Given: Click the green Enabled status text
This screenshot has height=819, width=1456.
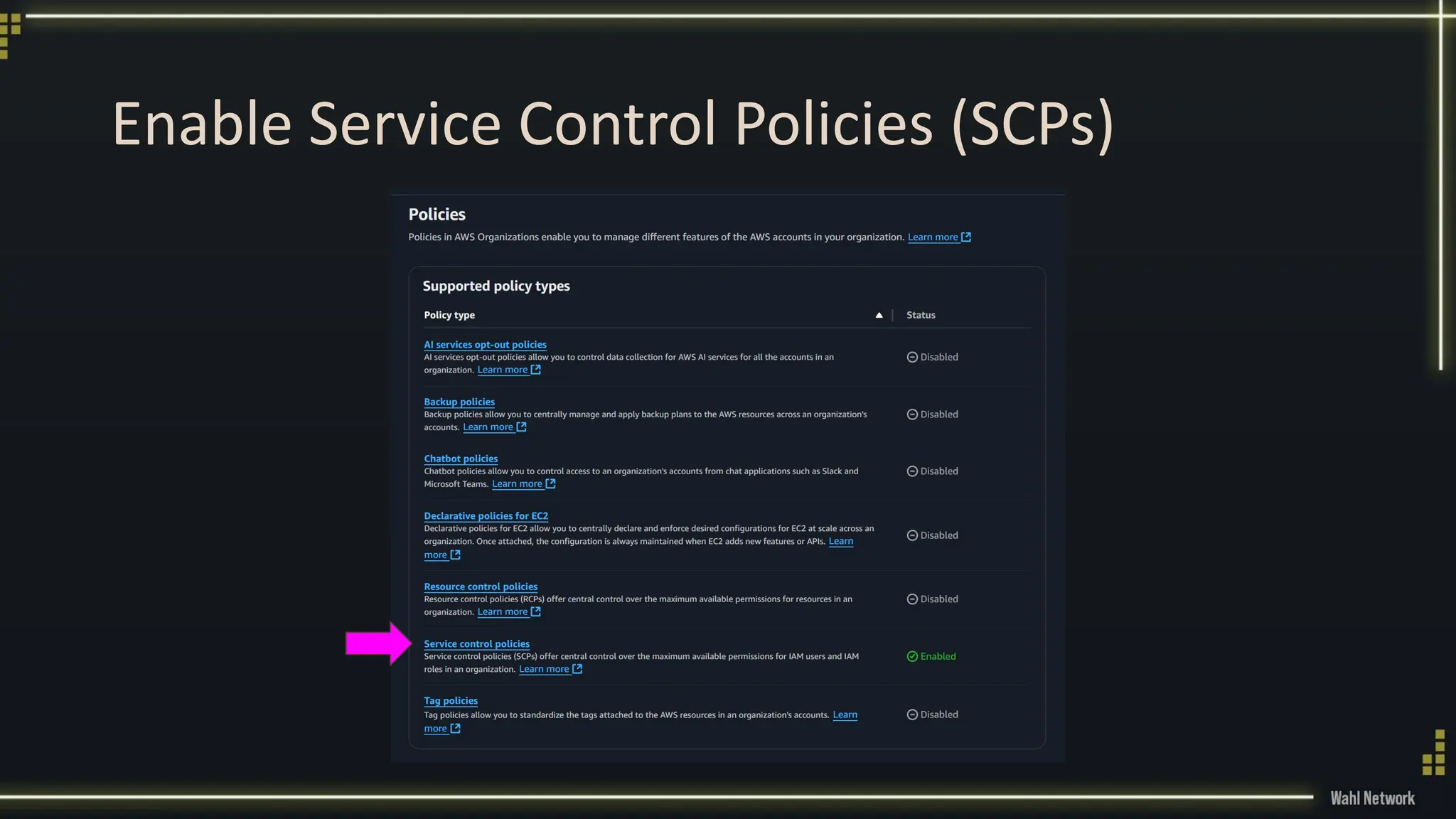Looking at the screenshot, I should click(x=938, y=656).
